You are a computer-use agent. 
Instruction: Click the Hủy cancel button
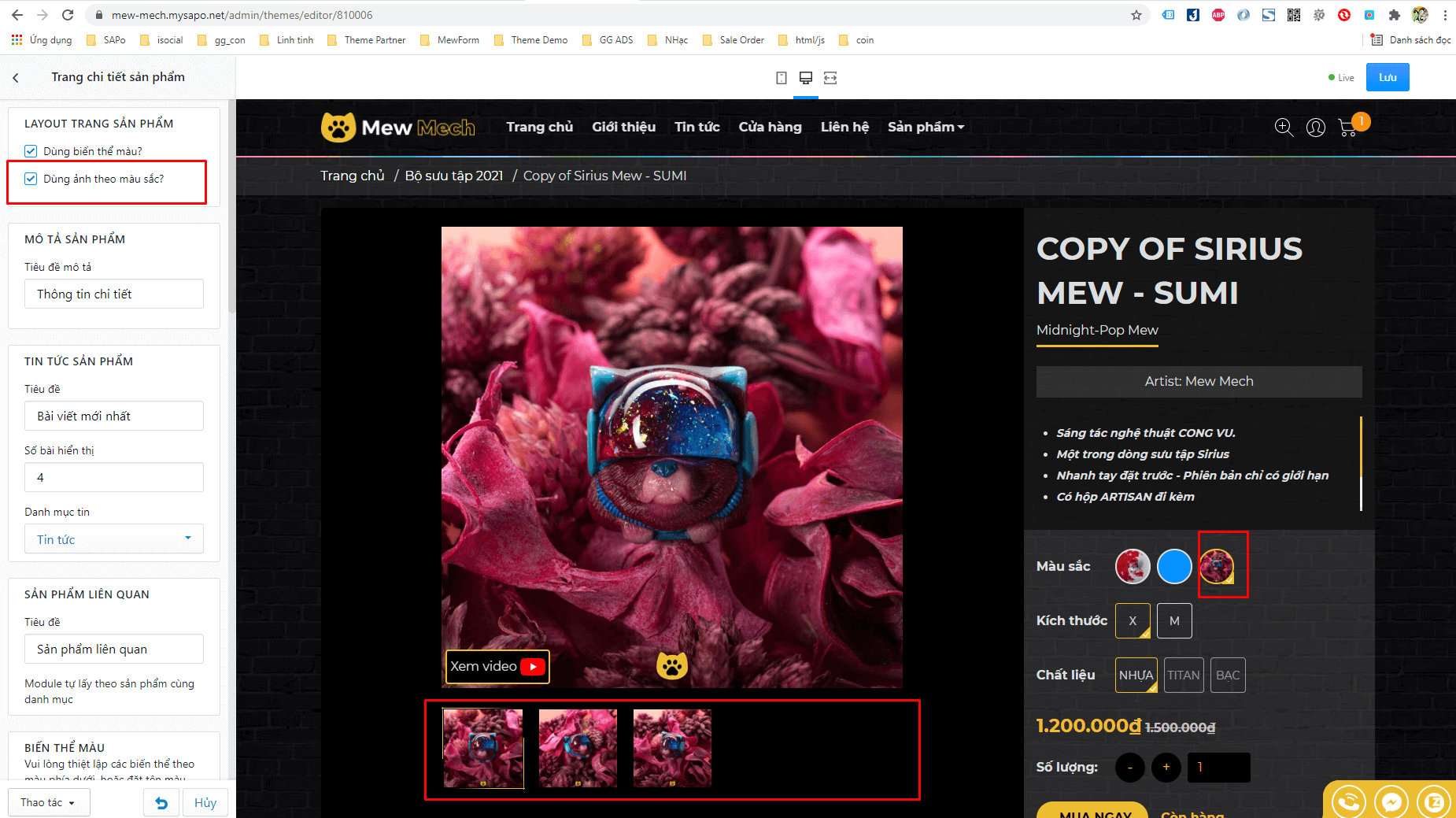(x=205, y=803)
